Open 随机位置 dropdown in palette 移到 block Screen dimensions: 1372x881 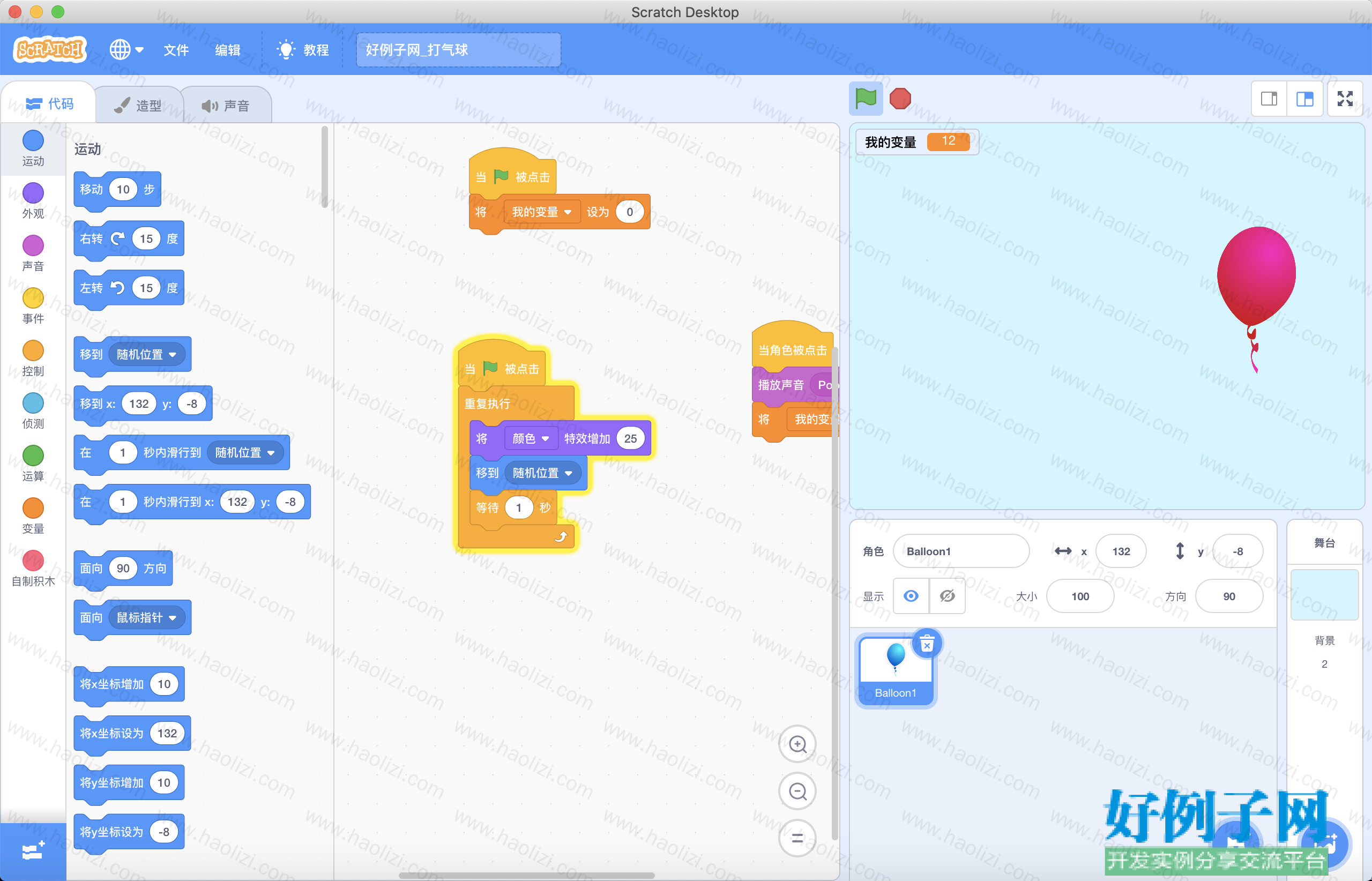[146, 354]
